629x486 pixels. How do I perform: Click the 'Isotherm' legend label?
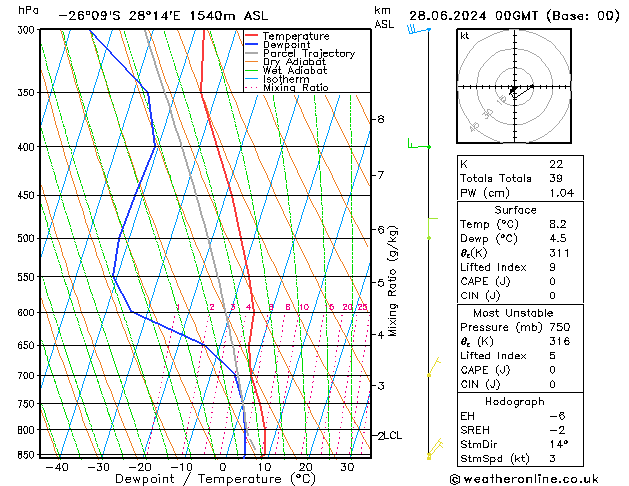(x=286, y=79)
